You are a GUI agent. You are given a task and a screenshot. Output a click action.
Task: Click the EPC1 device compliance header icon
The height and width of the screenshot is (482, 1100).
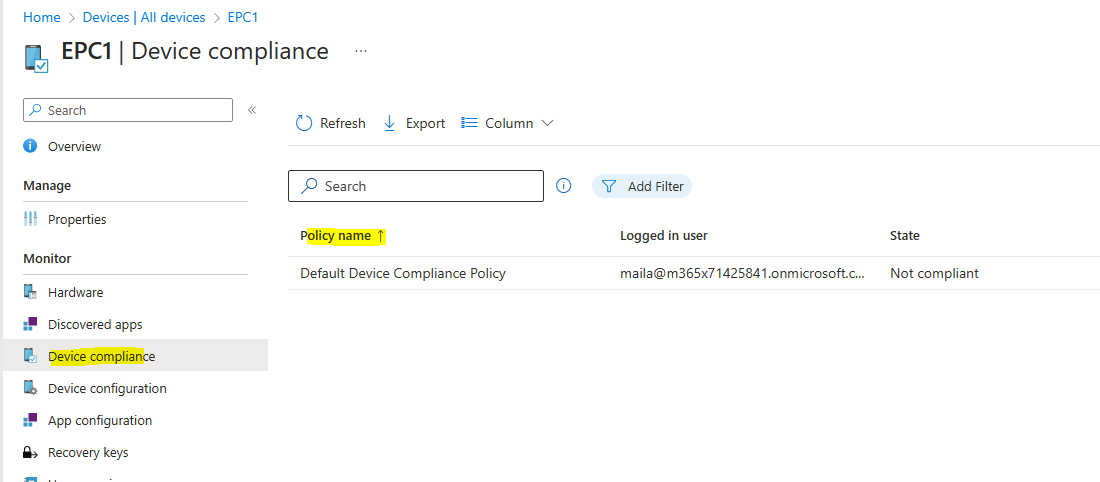[36, 58]
